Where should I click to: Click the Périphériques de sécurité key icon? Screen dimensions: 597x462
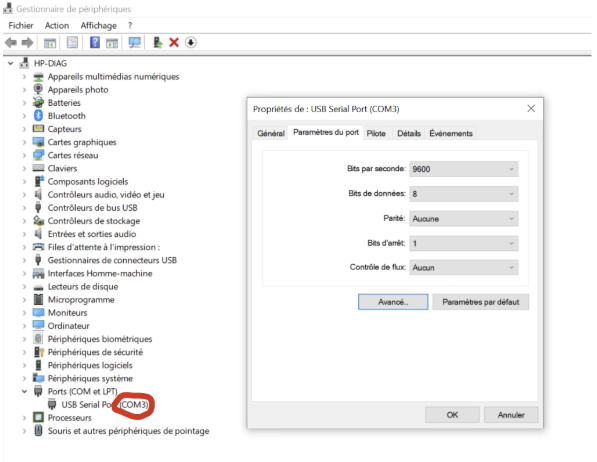pyautogui.click(x=39, y=352)
